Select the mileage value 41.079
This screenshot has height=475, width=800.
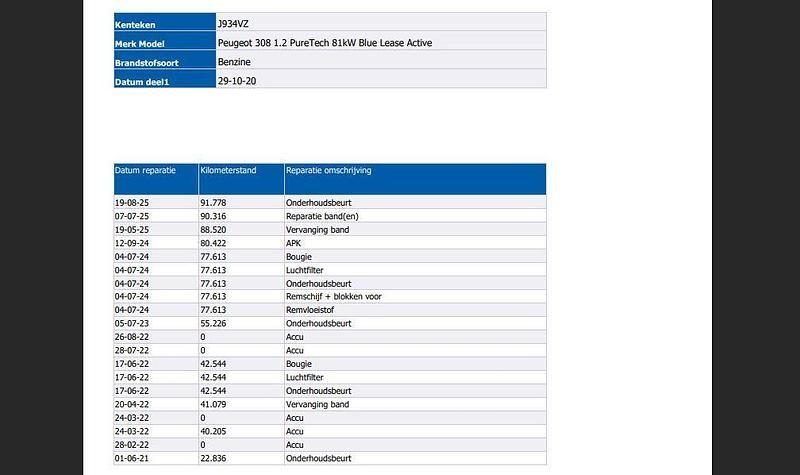click(213, 405)
